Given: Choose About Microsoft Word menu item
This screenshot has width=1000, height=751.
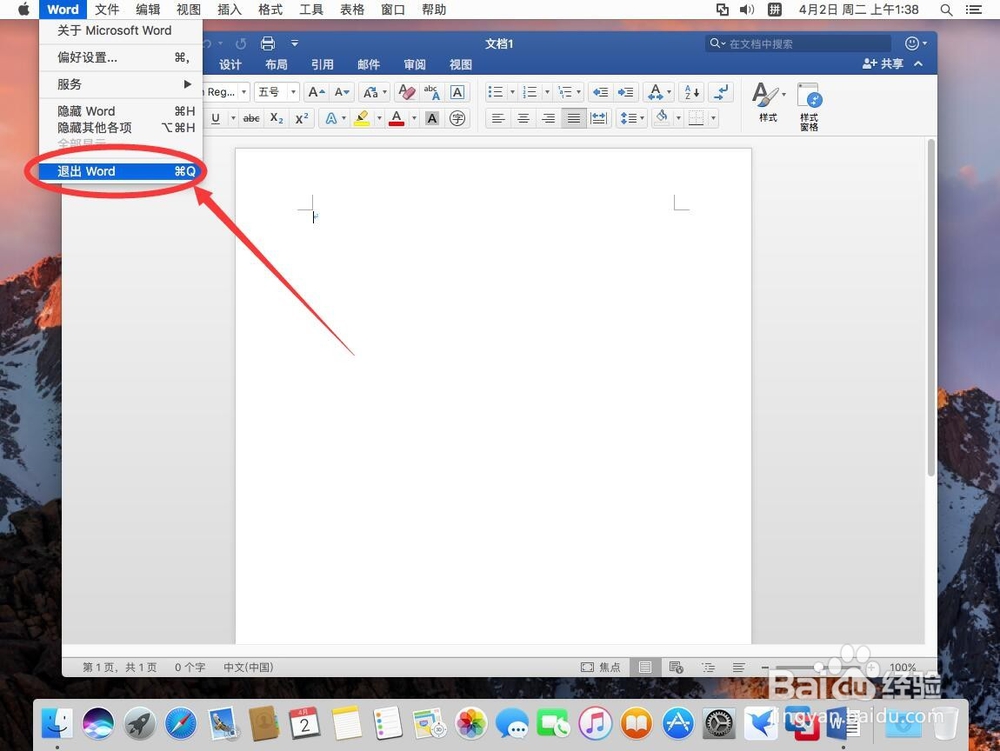Looking at the screenshot, I should click(121, 31).
